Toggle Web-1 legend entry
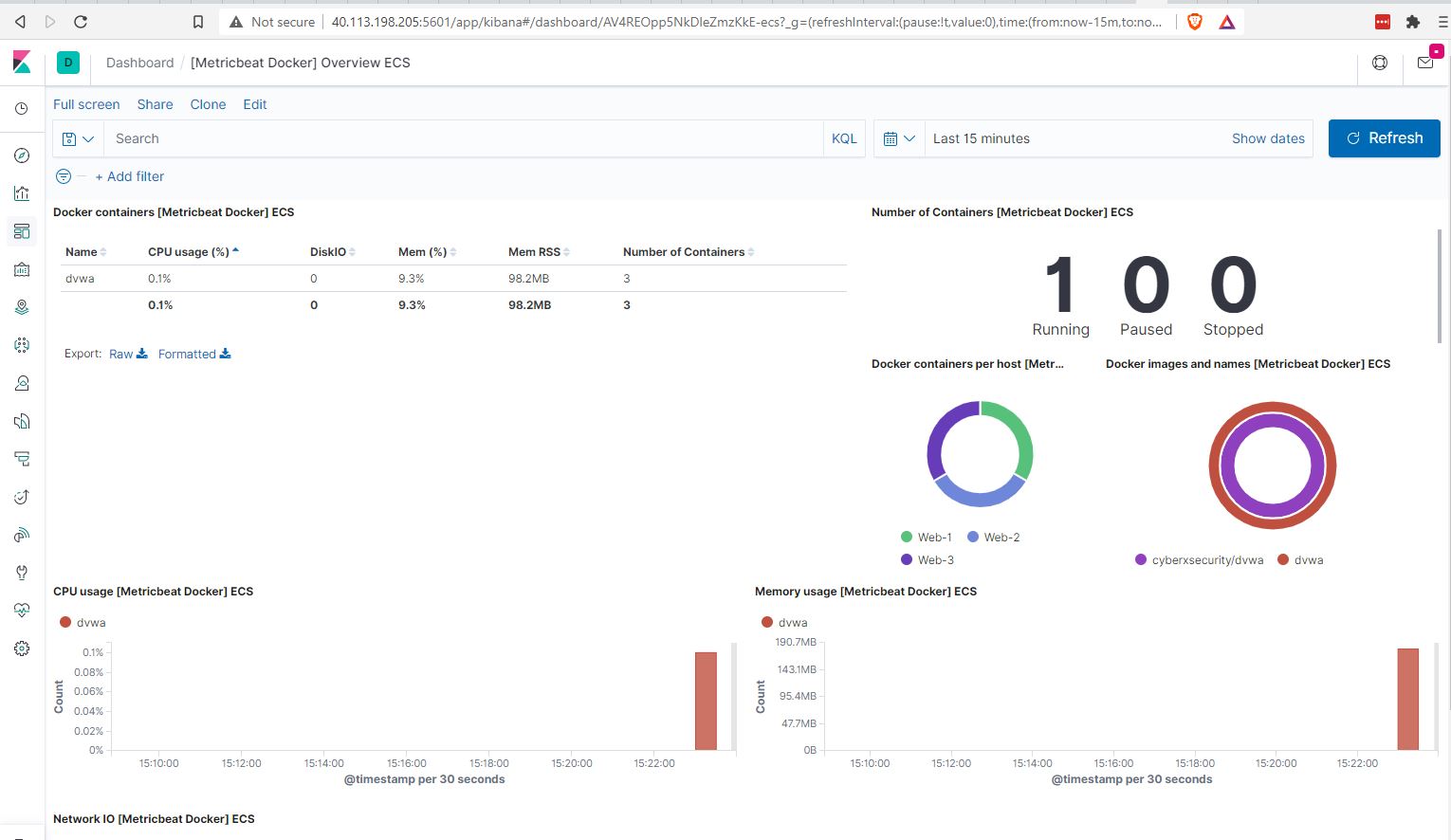This screenshot has width=1451, height=840. [x=926, y=537]
